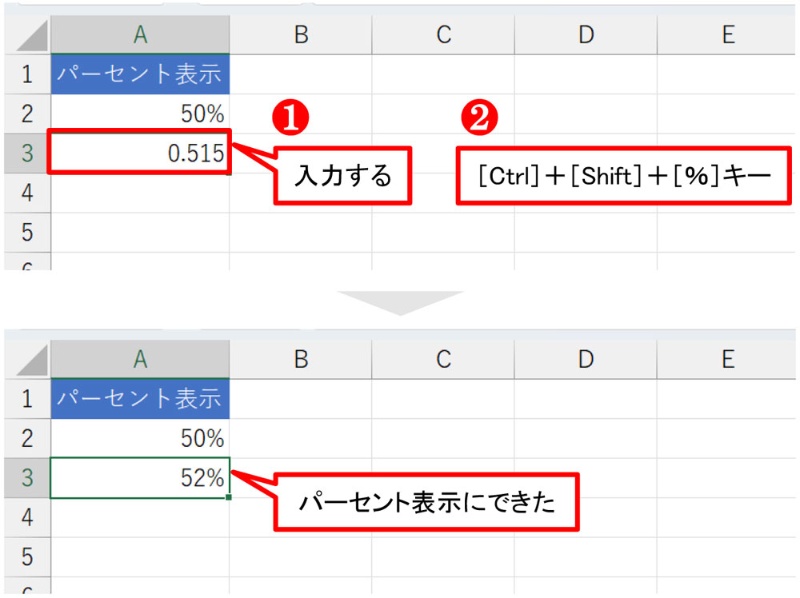The image size is (800, 598).
Task: Click the green selection handle on cell A3
Action: tap(229, 496)
